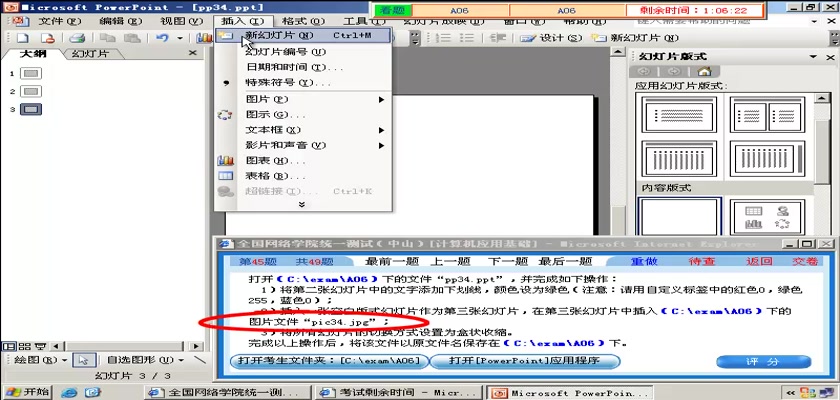This screenshot has width=840, height=400.
Task: Click the Insert Chart toolbar icon
Action: 204,38
